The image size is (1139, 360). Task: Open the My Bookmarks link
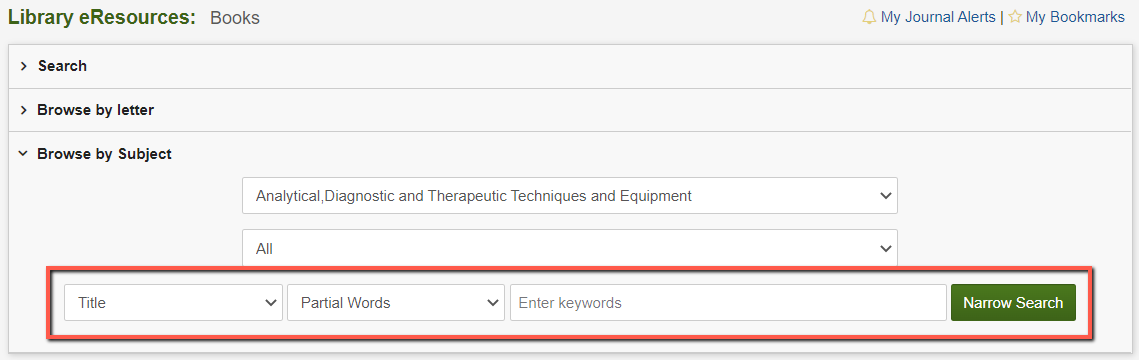tap(1075, 17)
